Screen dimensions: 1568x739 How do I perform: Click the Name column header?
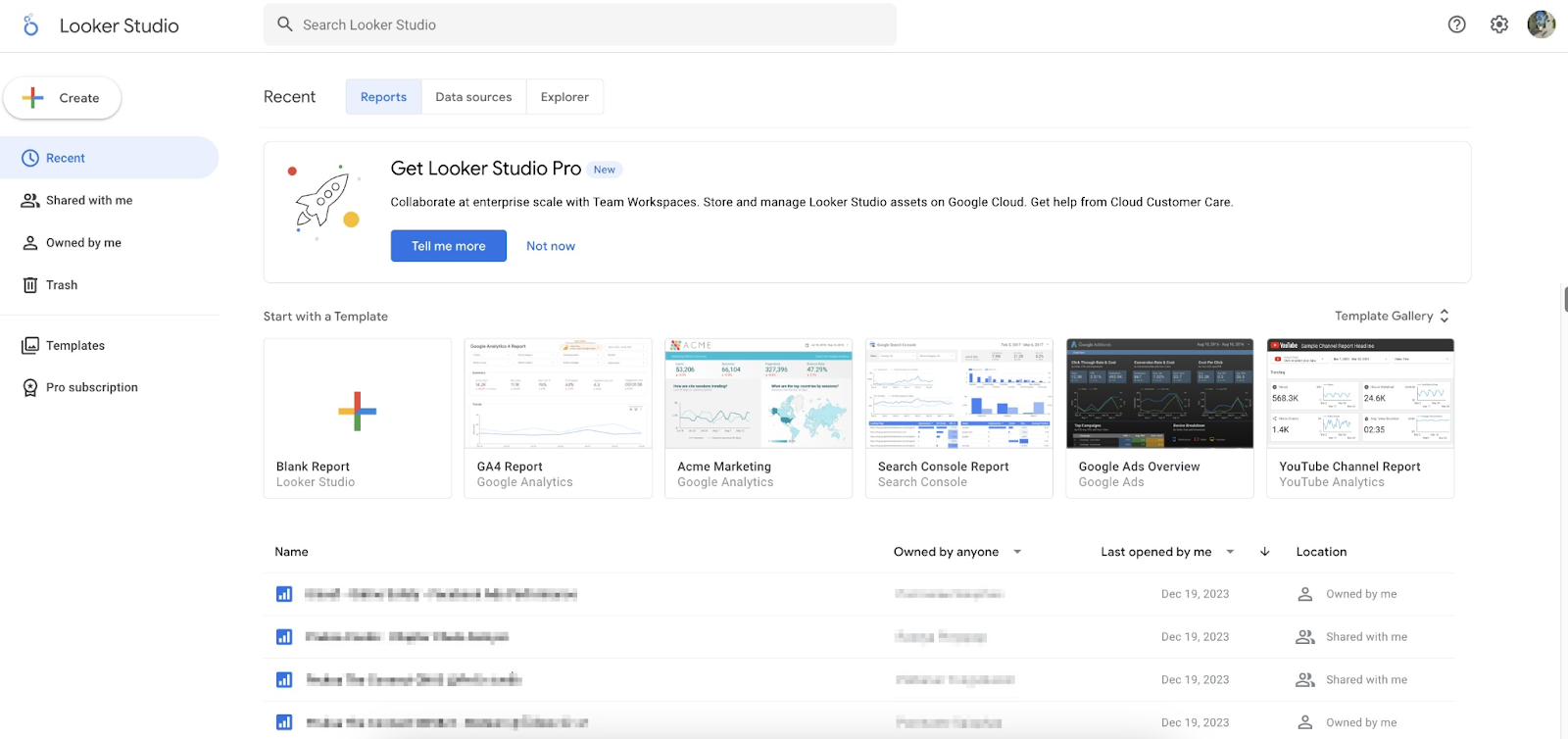(291, 552)
